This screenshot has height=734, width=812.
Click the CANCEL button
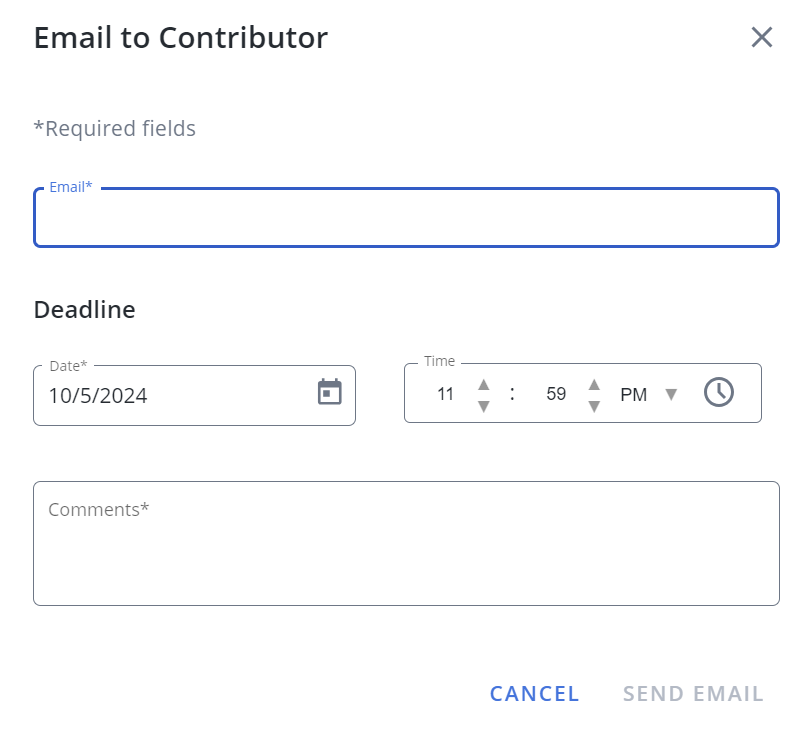534,694
